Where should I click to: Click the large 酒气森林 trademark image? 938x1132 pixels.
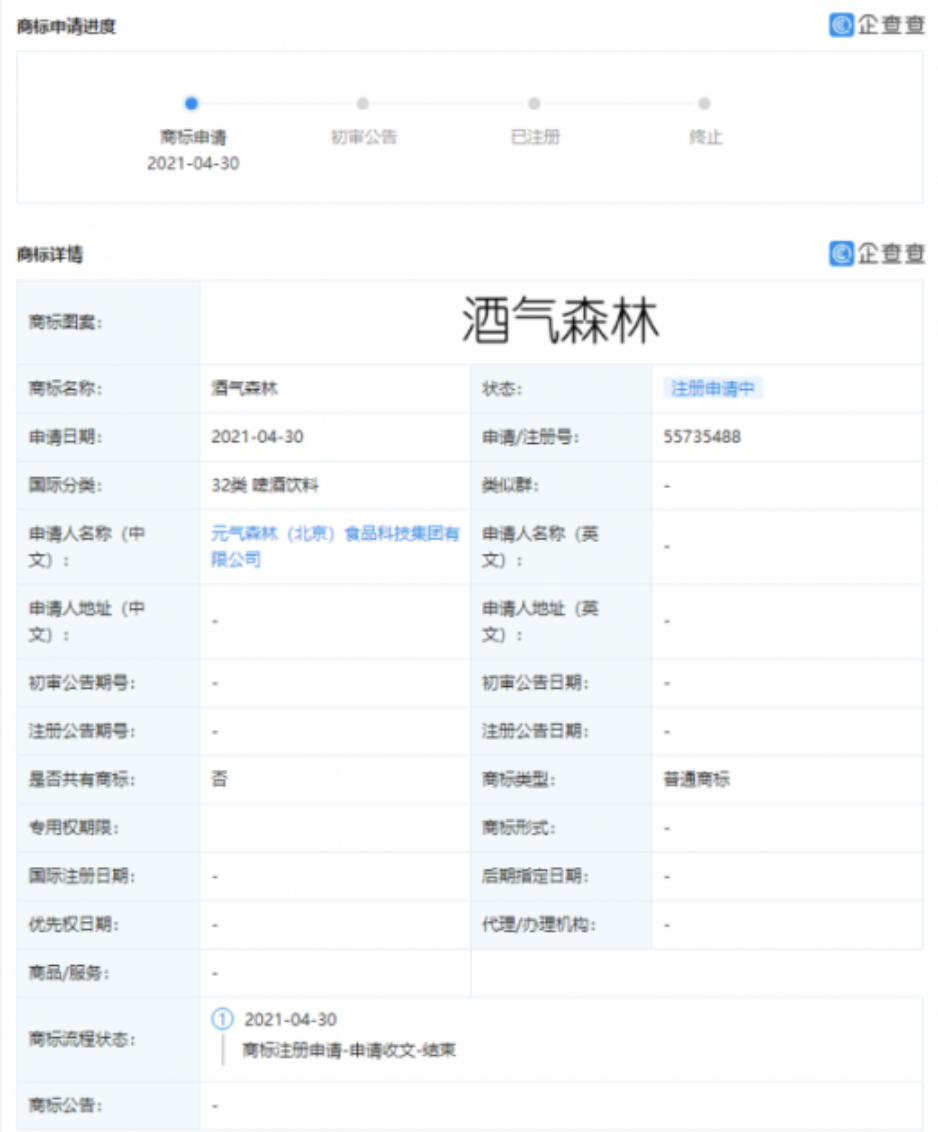[x=560, y=323]
